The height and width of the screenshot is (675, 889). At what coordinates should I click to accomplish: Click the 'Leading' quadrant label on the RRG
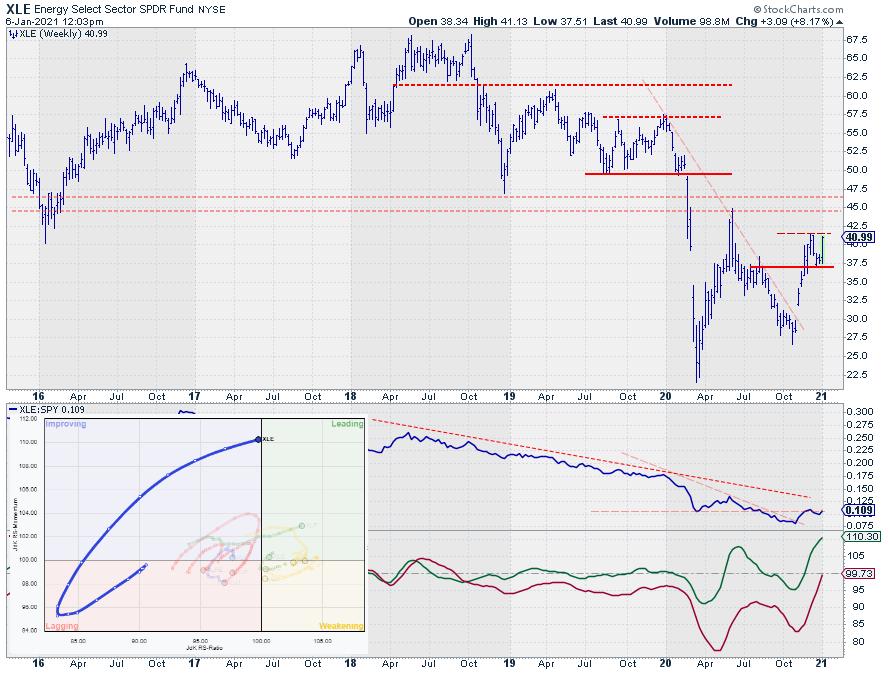pos(347,424)
